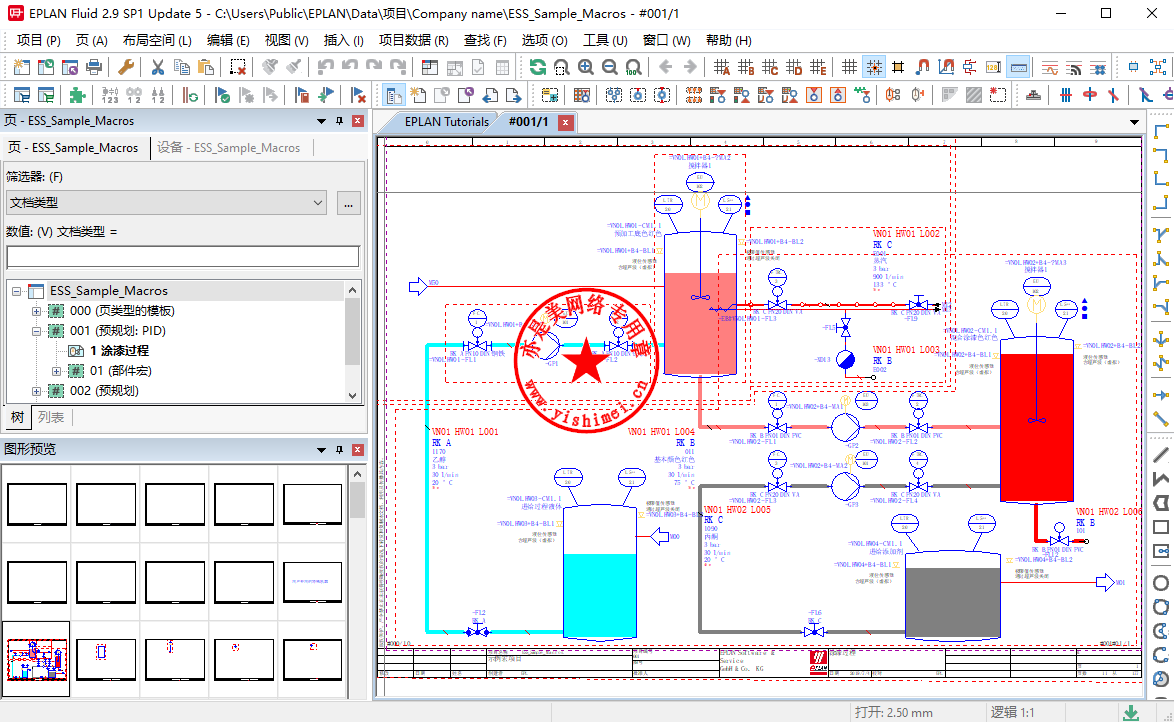Pin the 页 navigator panel
Screen dimensions: 1174x722
click(339, 121)
